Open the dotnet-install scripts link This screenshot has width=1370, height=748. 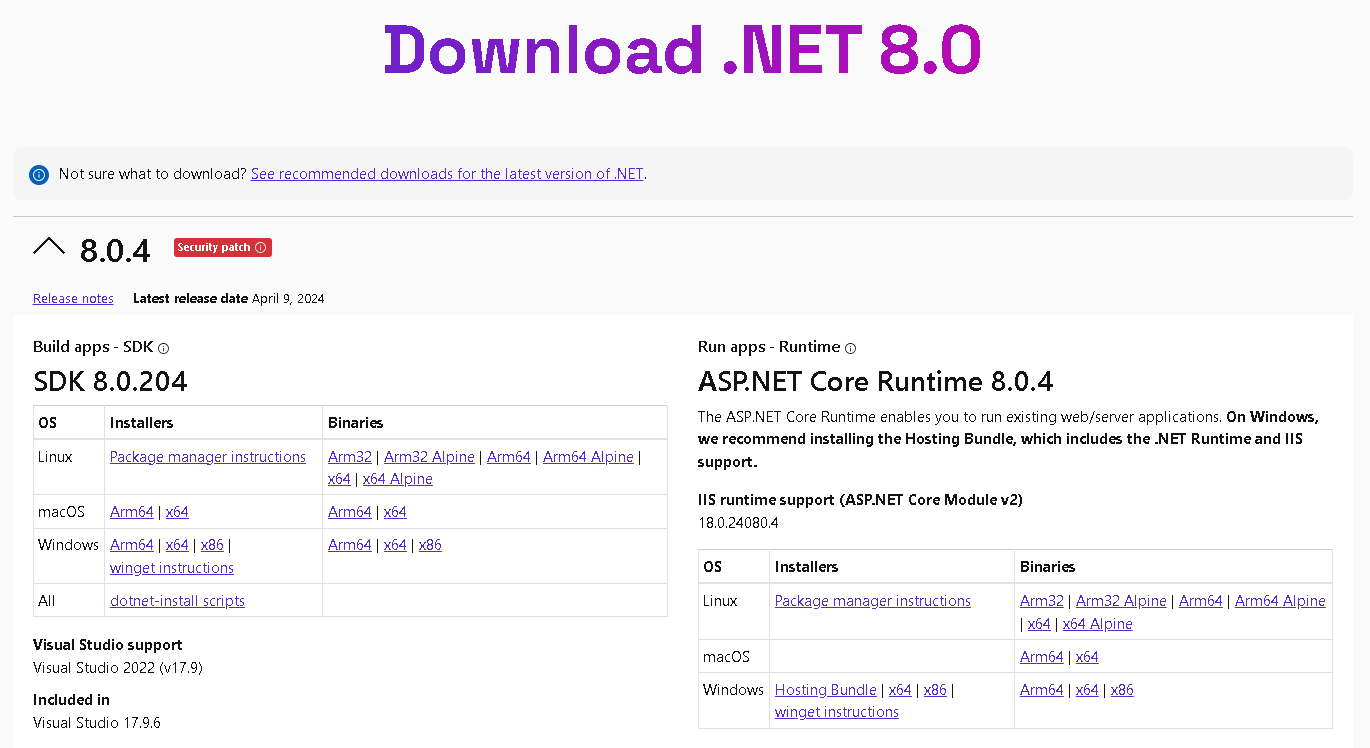[177, 601]
